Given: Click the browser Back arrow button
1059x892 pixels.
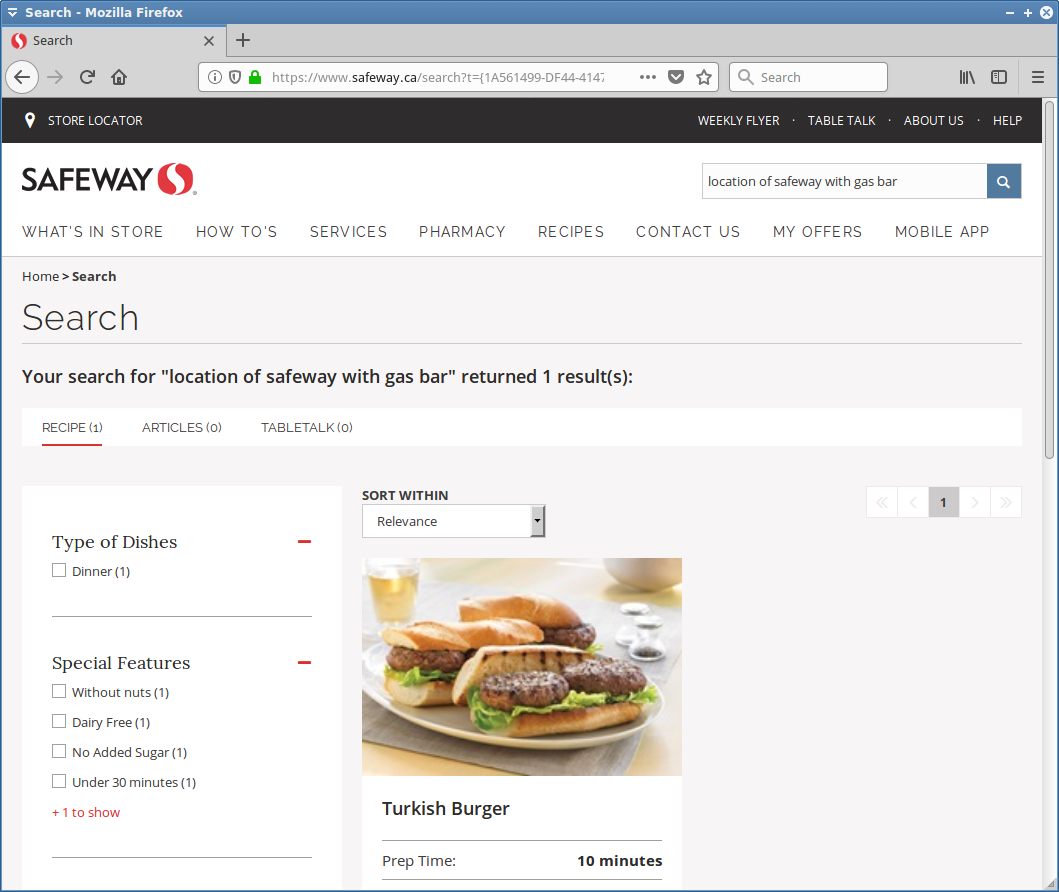Looking at the screenshot, I should pyautogui.click(x=22, y=77).
